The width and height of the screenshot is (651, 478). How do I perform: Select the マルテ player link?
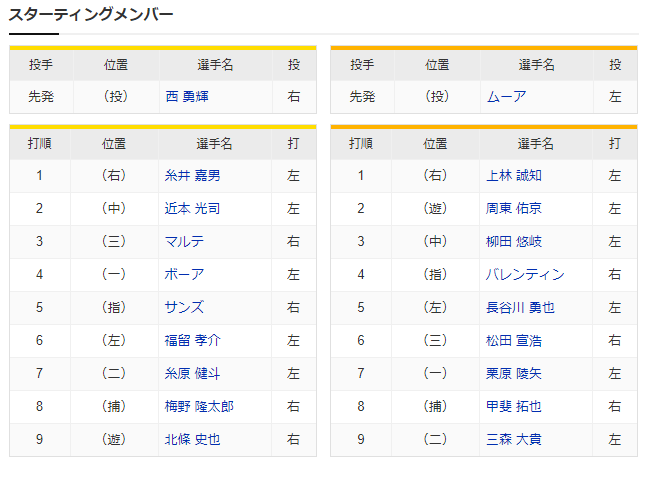tap(184, 242)
